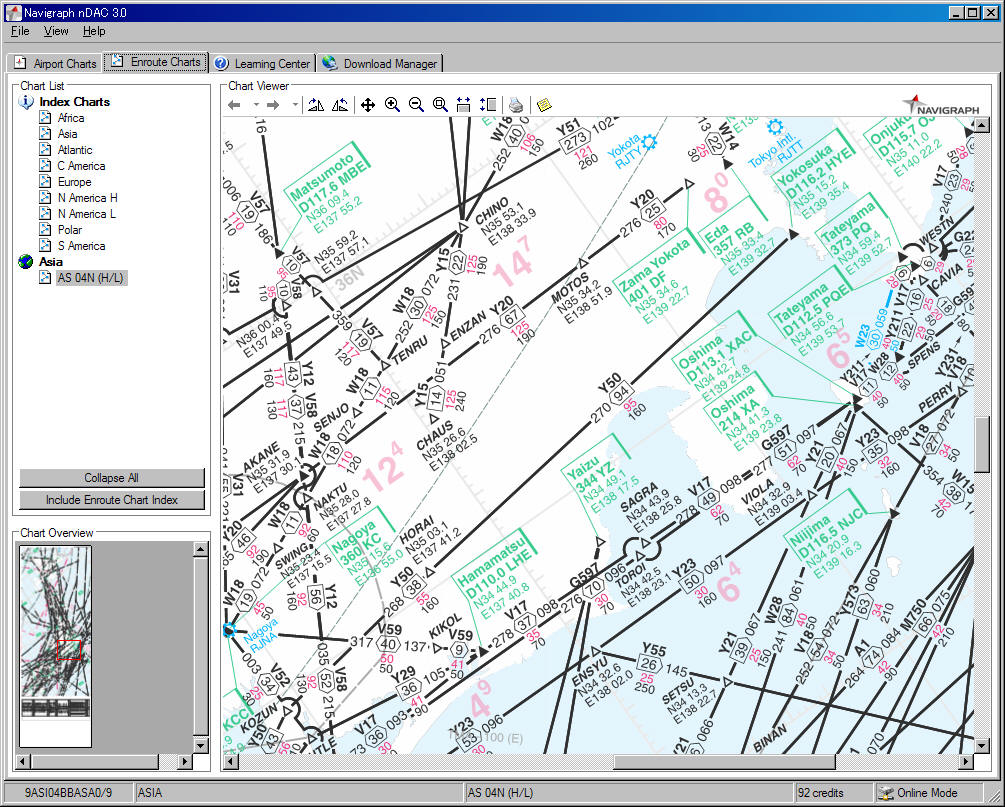Select the zoom in magnifier tool
Image resolution: width=1005 pixels, height=807 pixels.
tap(392, 105)
